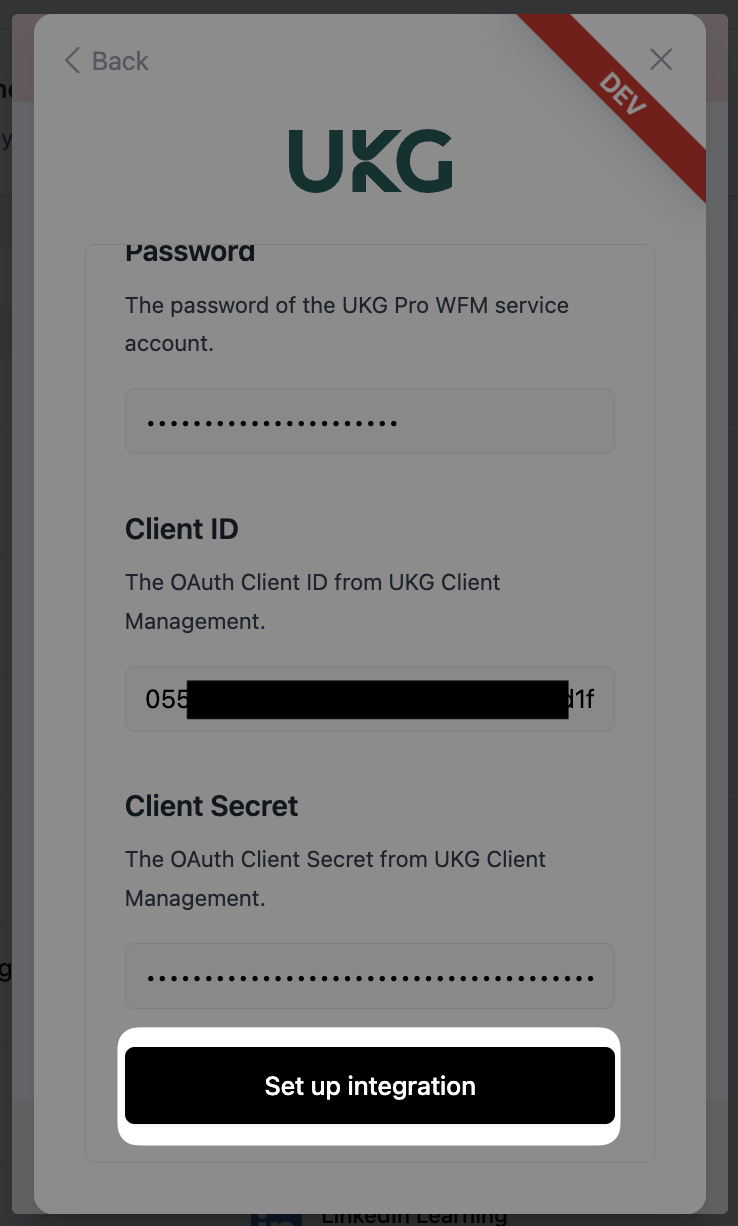Screen dimensions: 738x1226
Task: Click the UKG Pro WFM service account description
Action: 346,324
